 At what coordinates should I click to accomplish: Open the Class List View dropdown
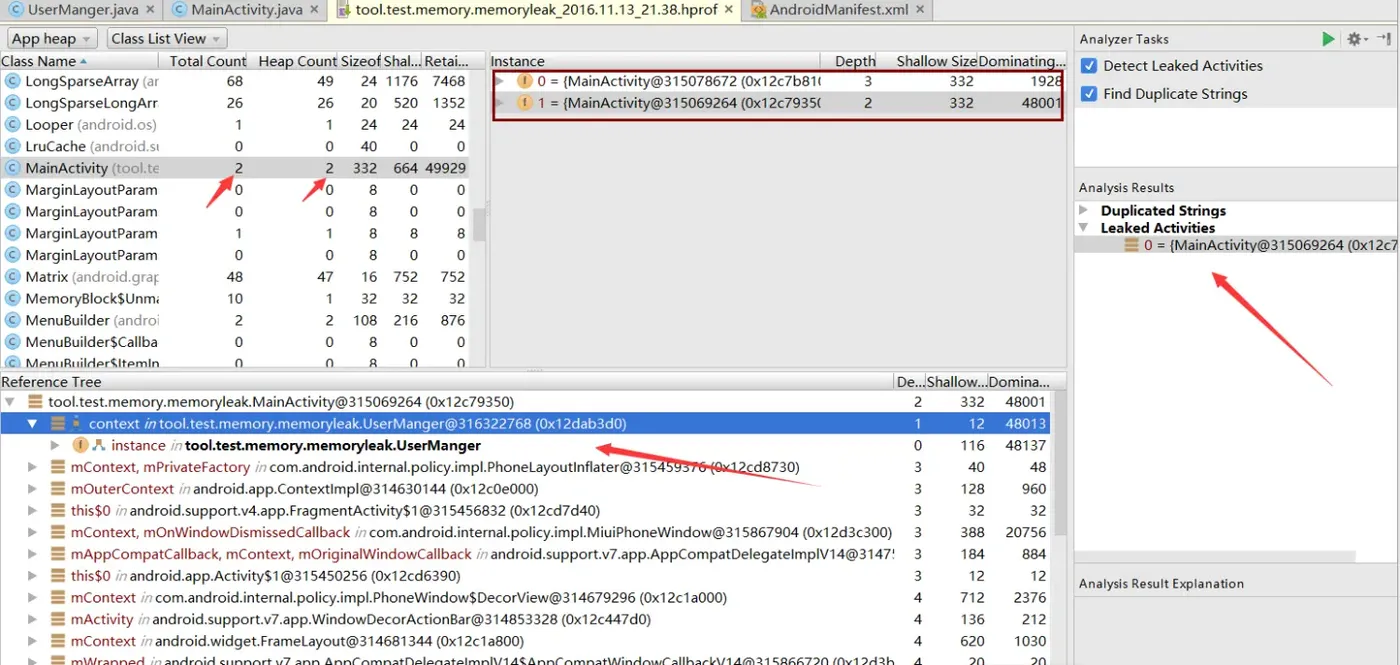pyautogui.click(x=166, y=39)
